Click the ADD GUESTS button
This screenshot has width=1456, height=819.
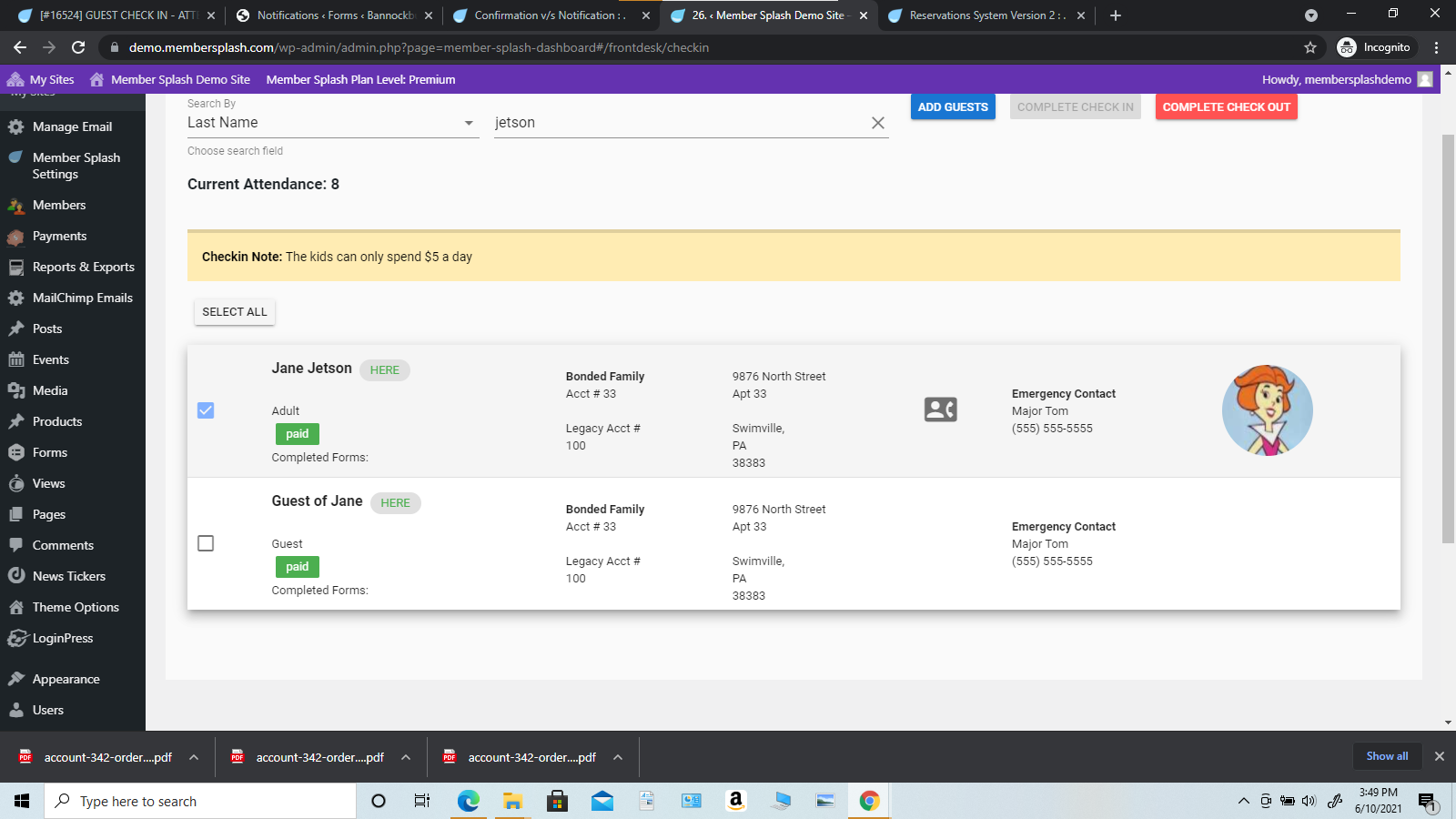tap(953, 107)
